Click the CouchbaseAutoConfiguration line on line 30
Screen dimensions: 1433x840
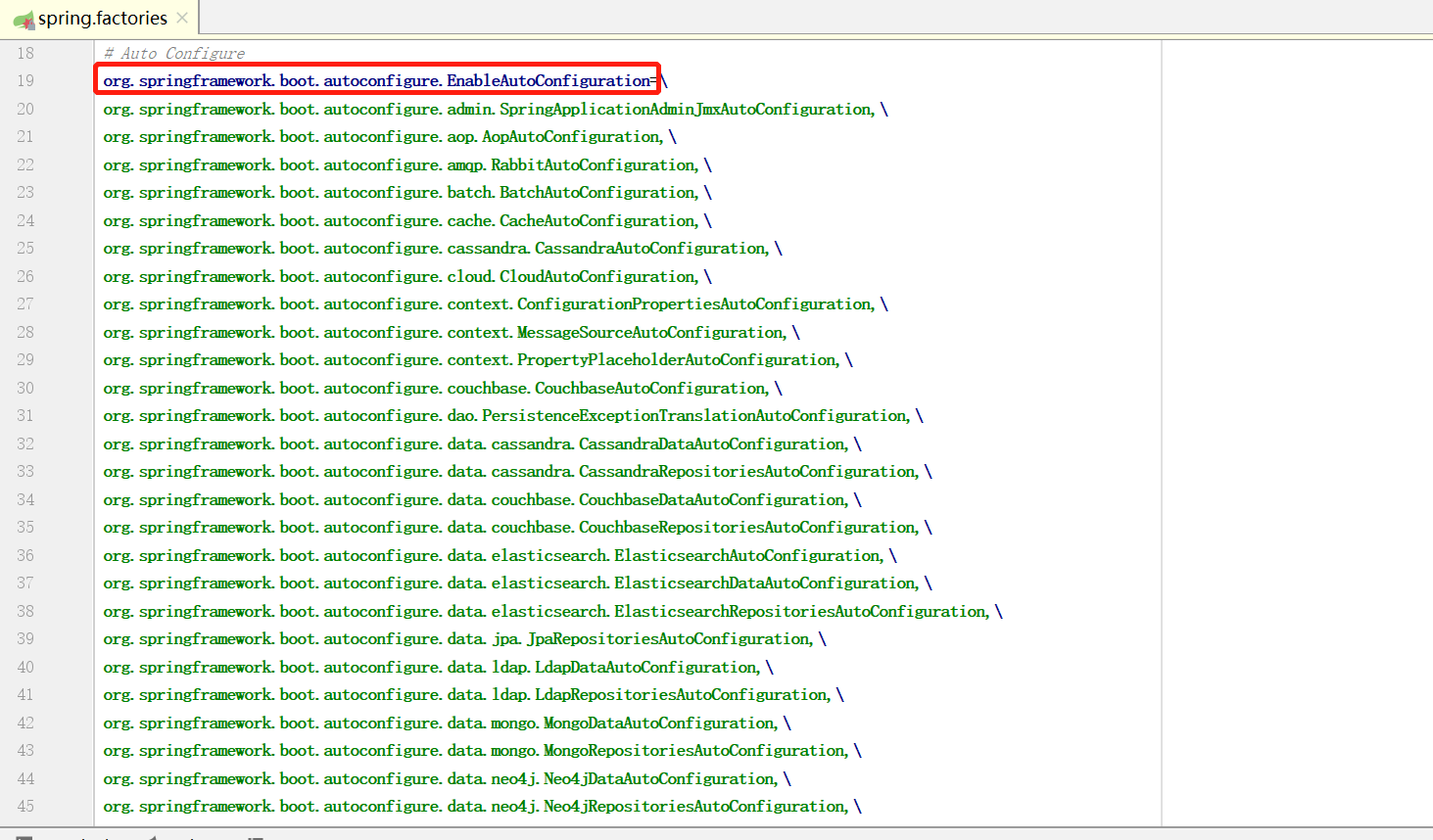pyautogui.click(x=443, y=388)
